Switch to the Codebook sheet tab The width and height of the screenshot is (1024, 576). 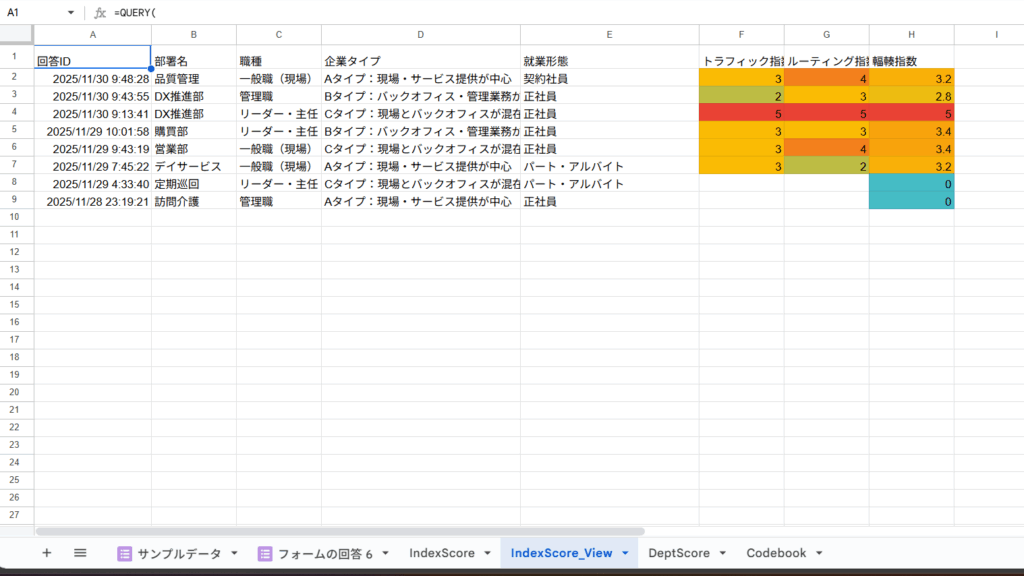point(776,553)
